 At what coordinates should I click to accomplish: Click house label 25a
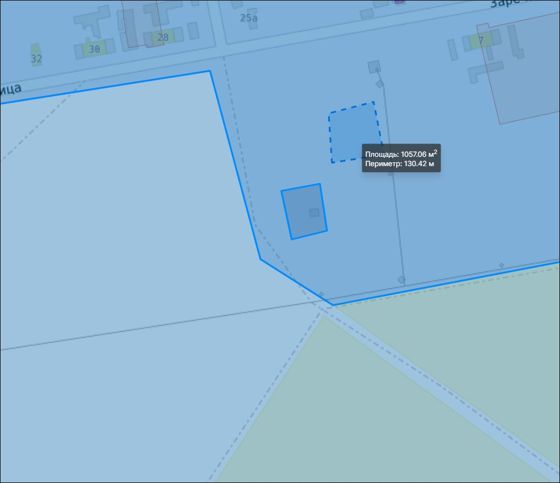[249, 18]
